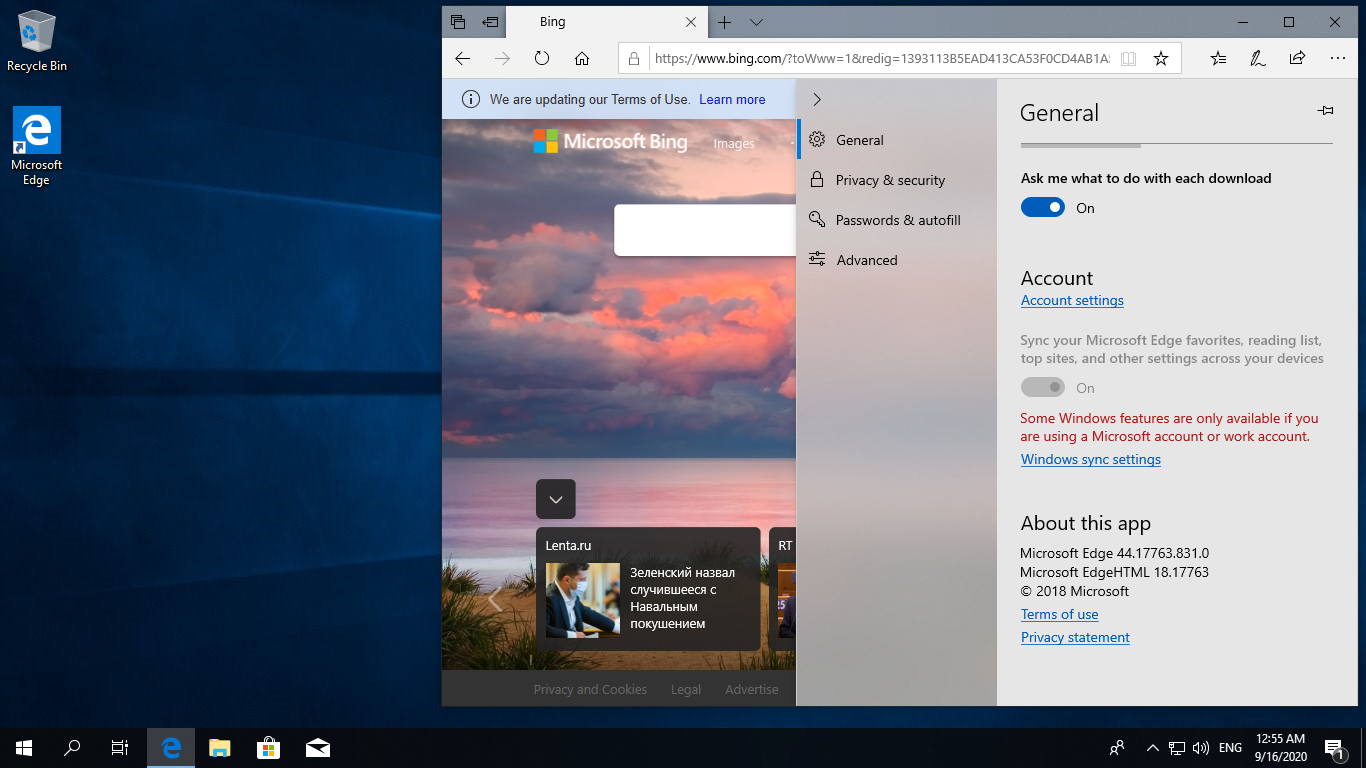This screenshot has height=768, width=1366.
Task: Click Learn more about Terms of Use
Action: [x=732, y=100]
